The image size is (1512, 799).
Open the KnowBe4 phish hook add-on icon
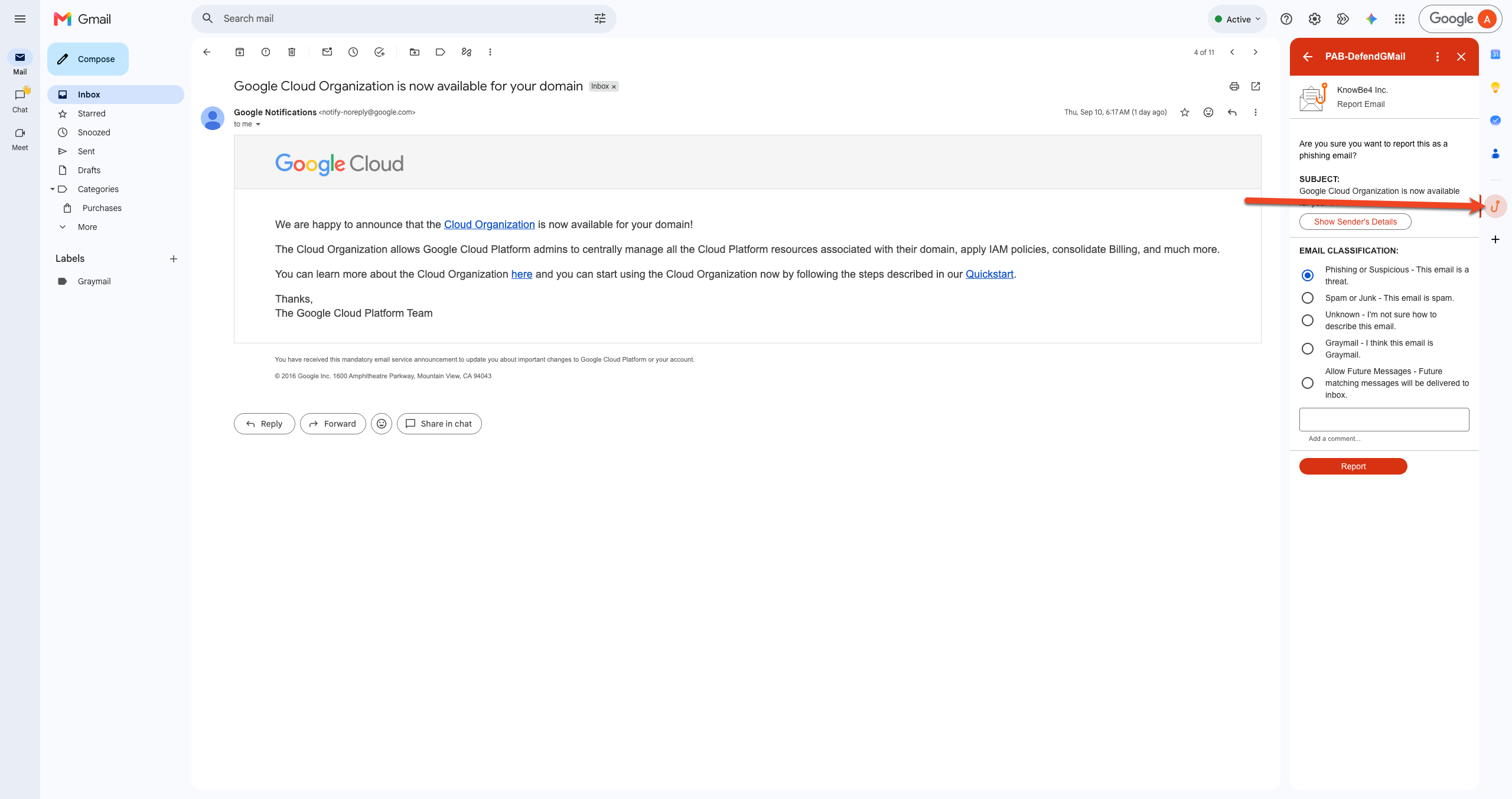1495,206
